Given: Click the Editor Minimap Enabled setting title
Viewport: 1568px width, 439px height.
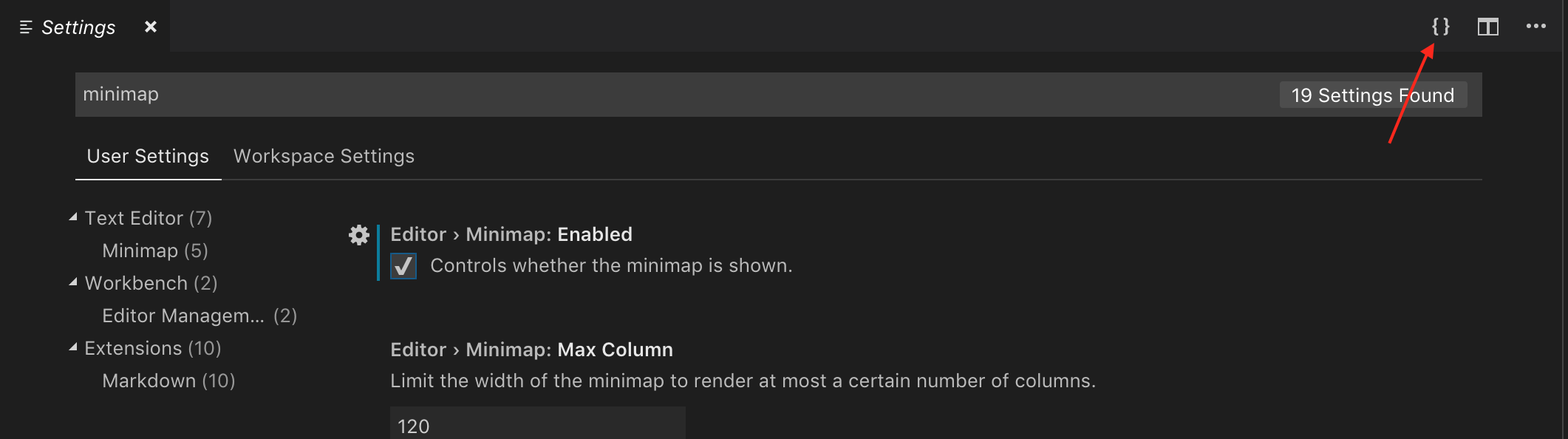Looking at the screenshot, I should (511, 234).
